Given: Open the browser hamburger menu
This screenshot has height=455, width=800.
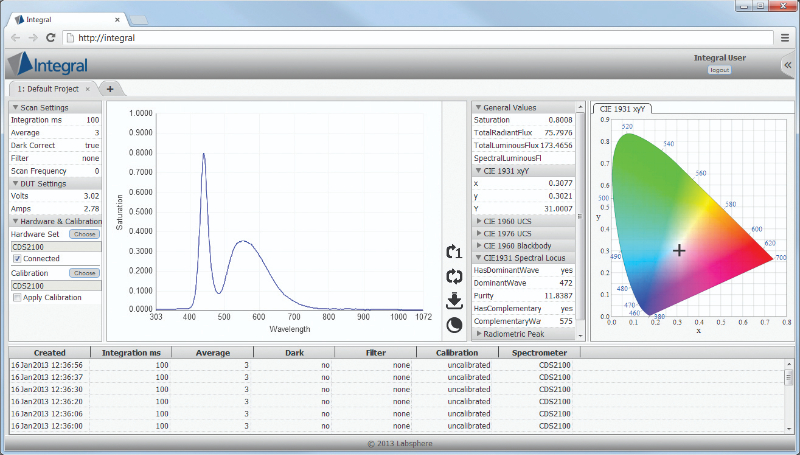Looking at the screenshot, I should 785,38.
